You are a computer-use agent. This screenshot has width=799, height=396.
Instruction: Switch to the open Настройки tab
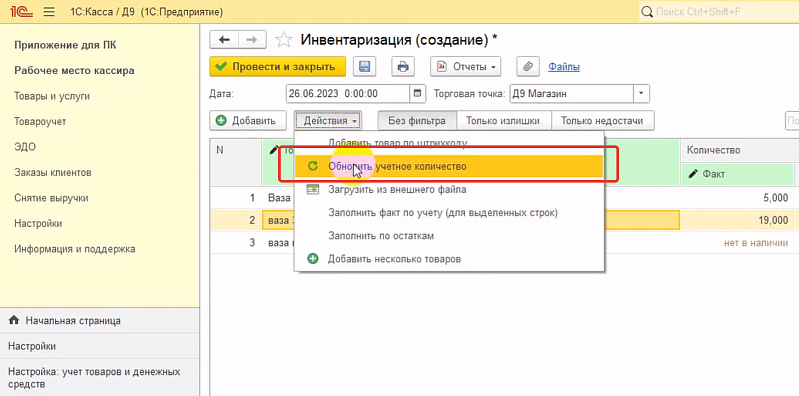point(99,346)
